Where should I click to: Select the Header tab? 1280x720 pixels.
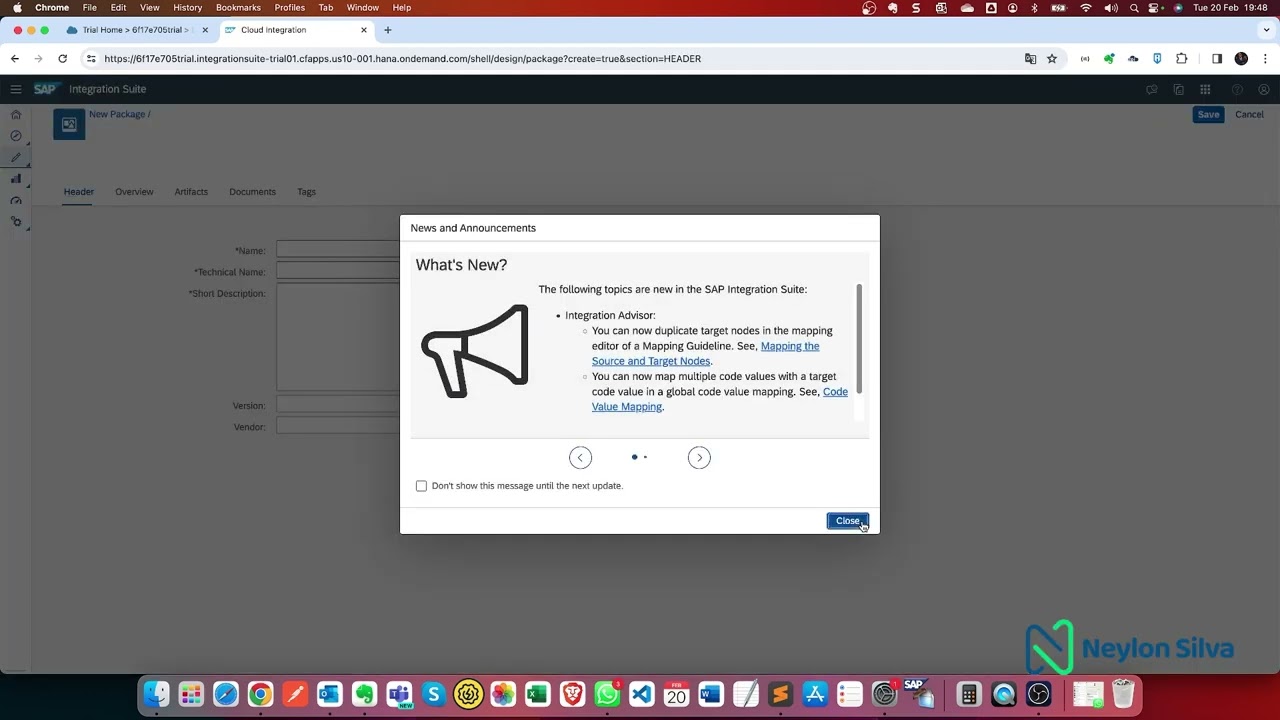pyautogui.click(x=79, y=192)
